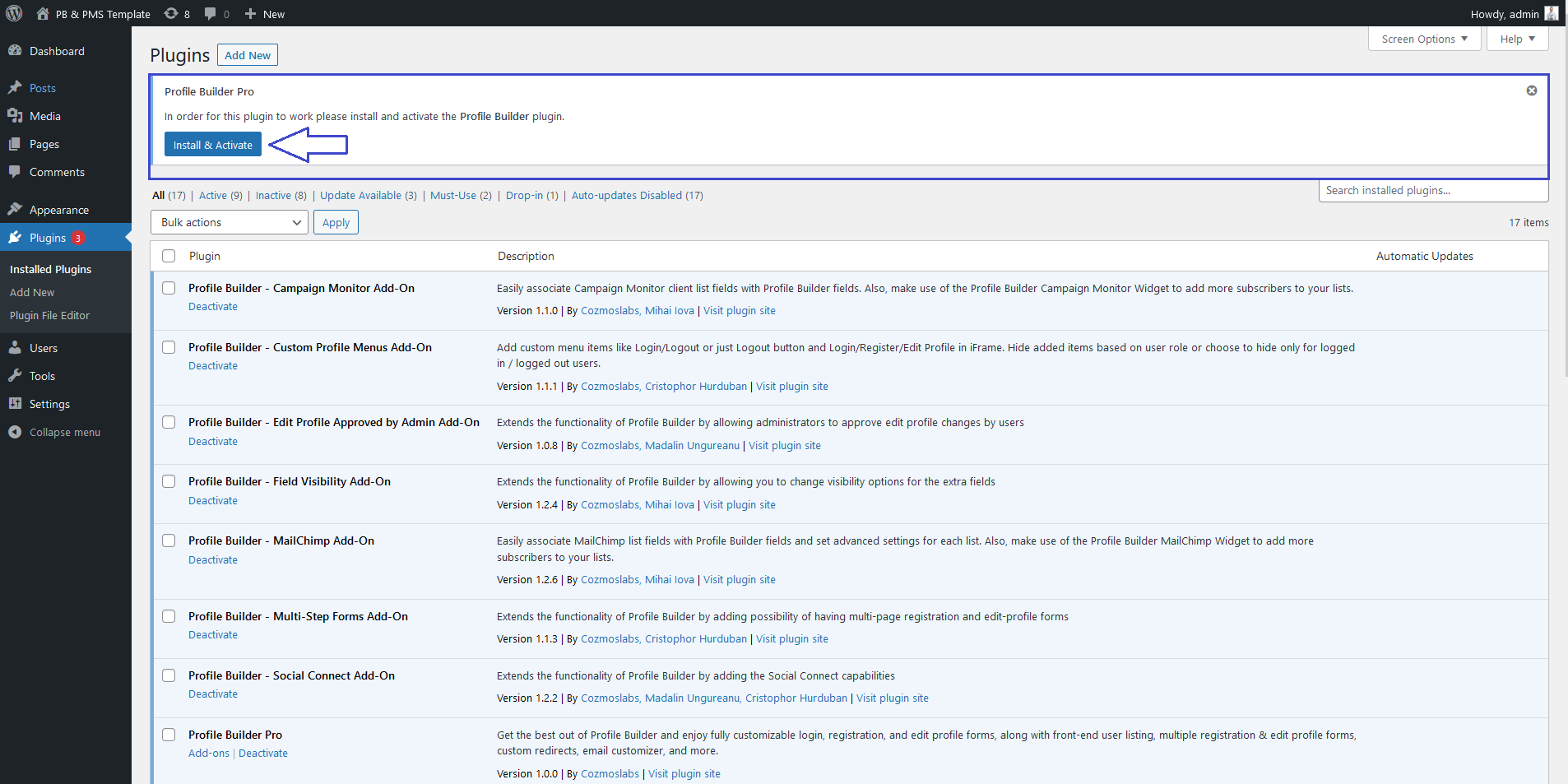Open Madalin Ungureanu author link in Edit Profile row
The image size is (1568, 784).
click(692, 445)
